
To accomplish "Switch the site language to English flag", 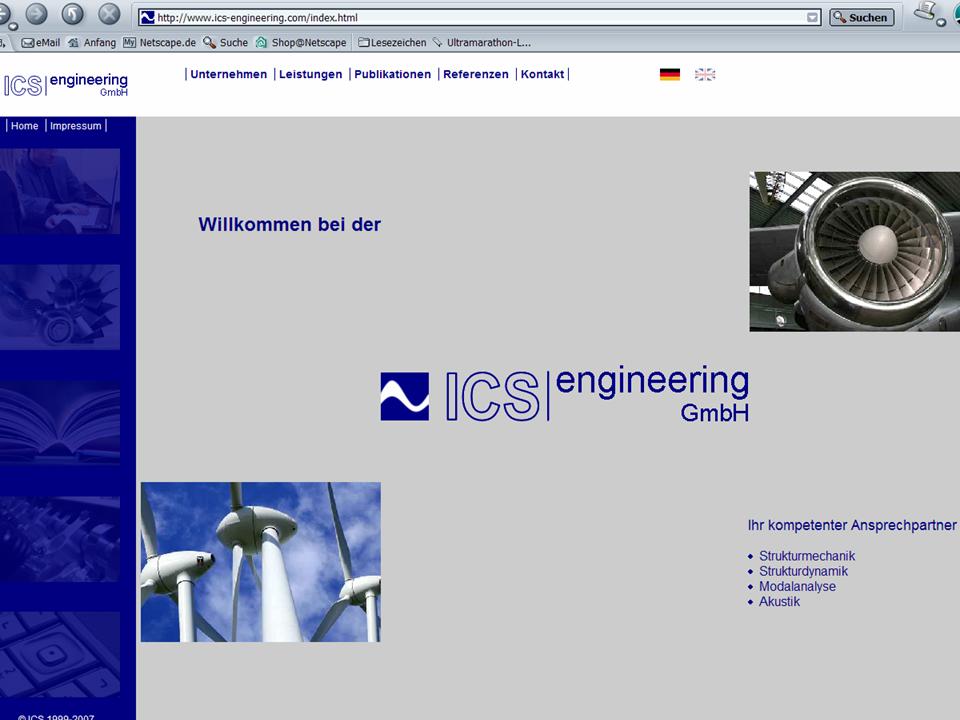I will point(705,74).
